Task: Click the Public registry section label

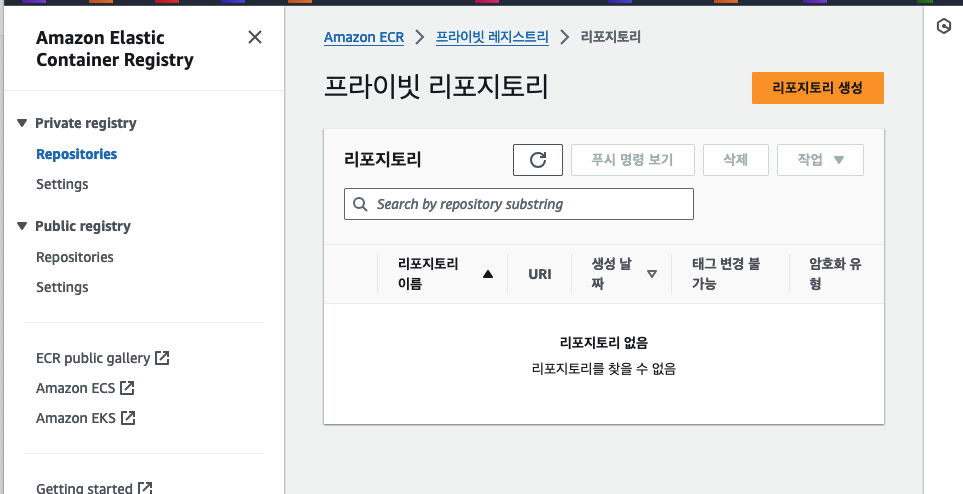Action: pos(83,227)
